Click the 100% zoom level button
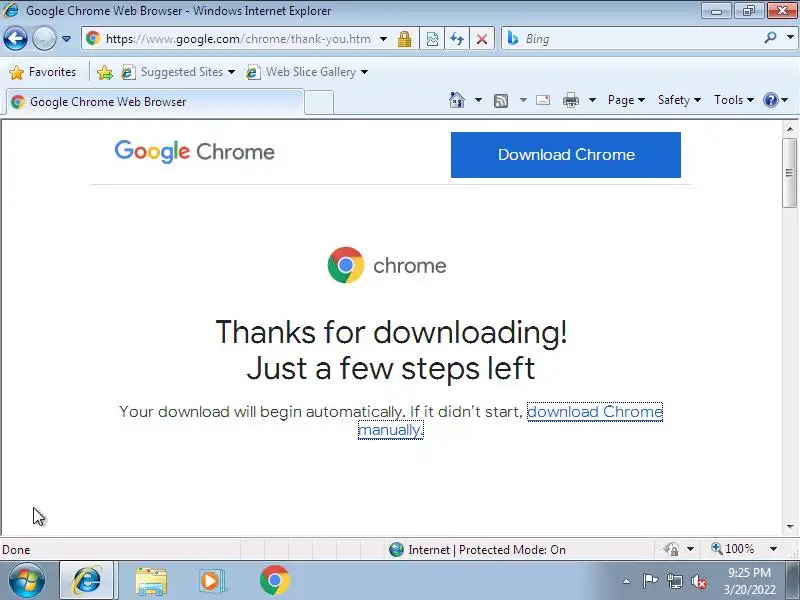This screenshot has height=600, width=800. click(x=733, y=549)
